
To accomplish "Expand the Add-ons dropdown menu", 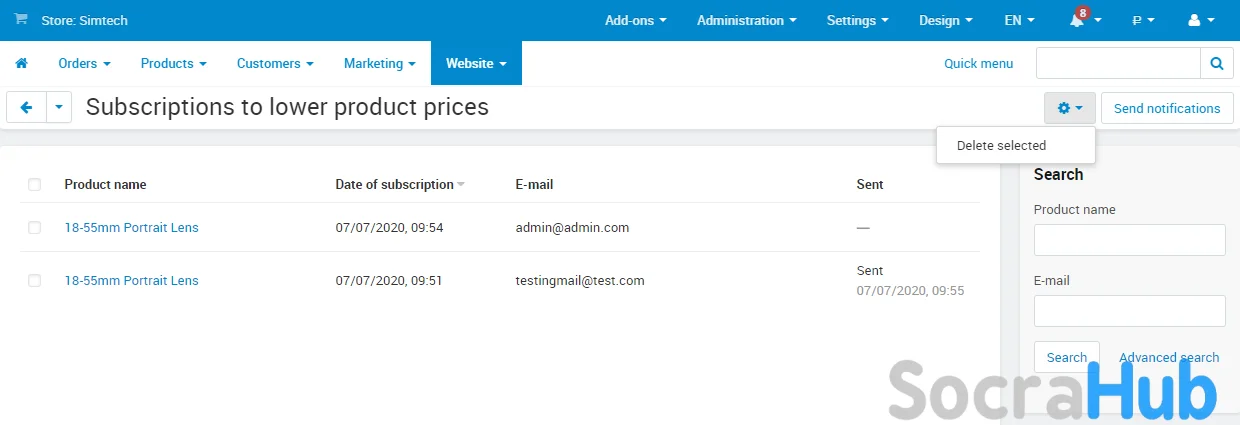I will point(635,20).
